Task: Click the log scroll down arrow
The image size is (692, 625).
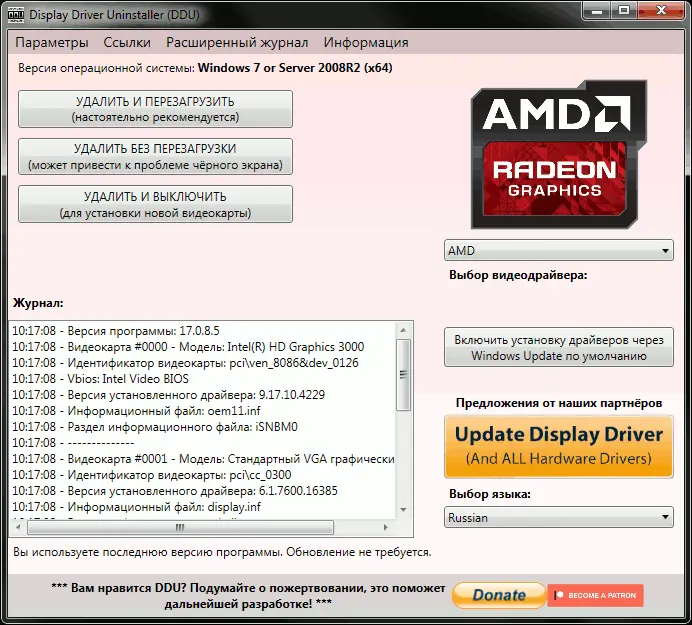Action: (403, 510)
